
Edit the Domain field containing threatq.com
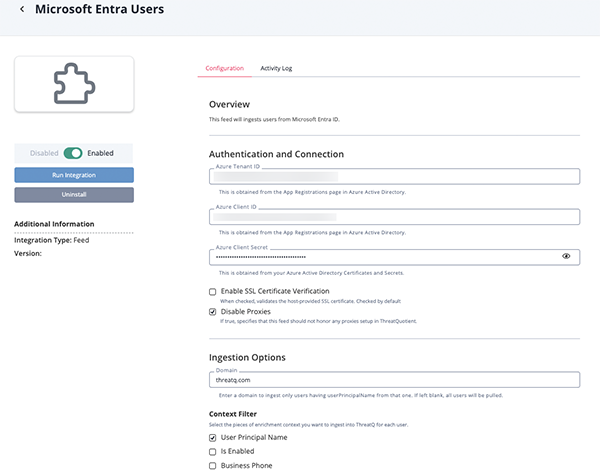tap(394, 380)
